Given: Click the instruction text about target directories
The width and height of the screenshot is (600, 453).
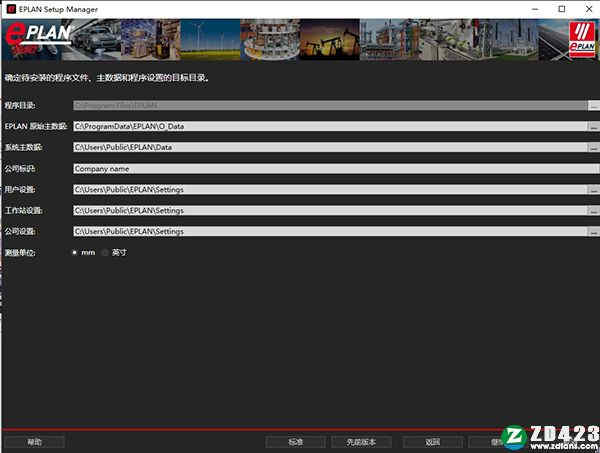Looking at the screenshot, I should coord(107,78).
